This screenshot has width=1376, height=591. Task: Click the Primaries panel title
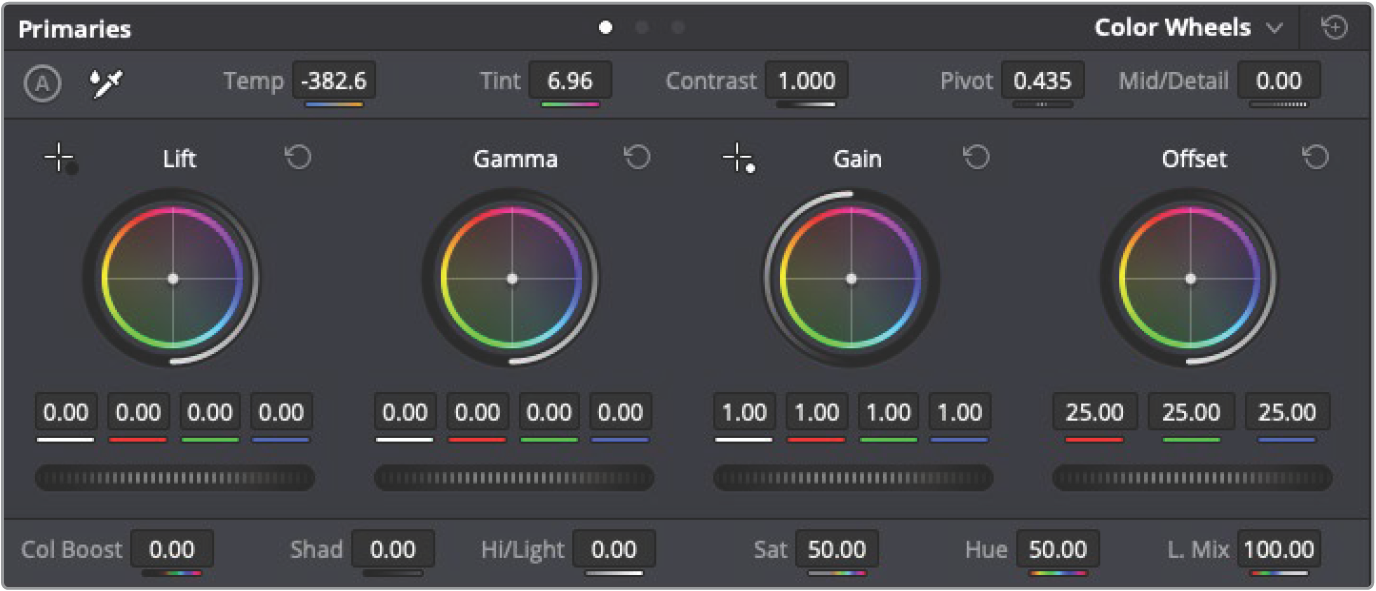75,29
